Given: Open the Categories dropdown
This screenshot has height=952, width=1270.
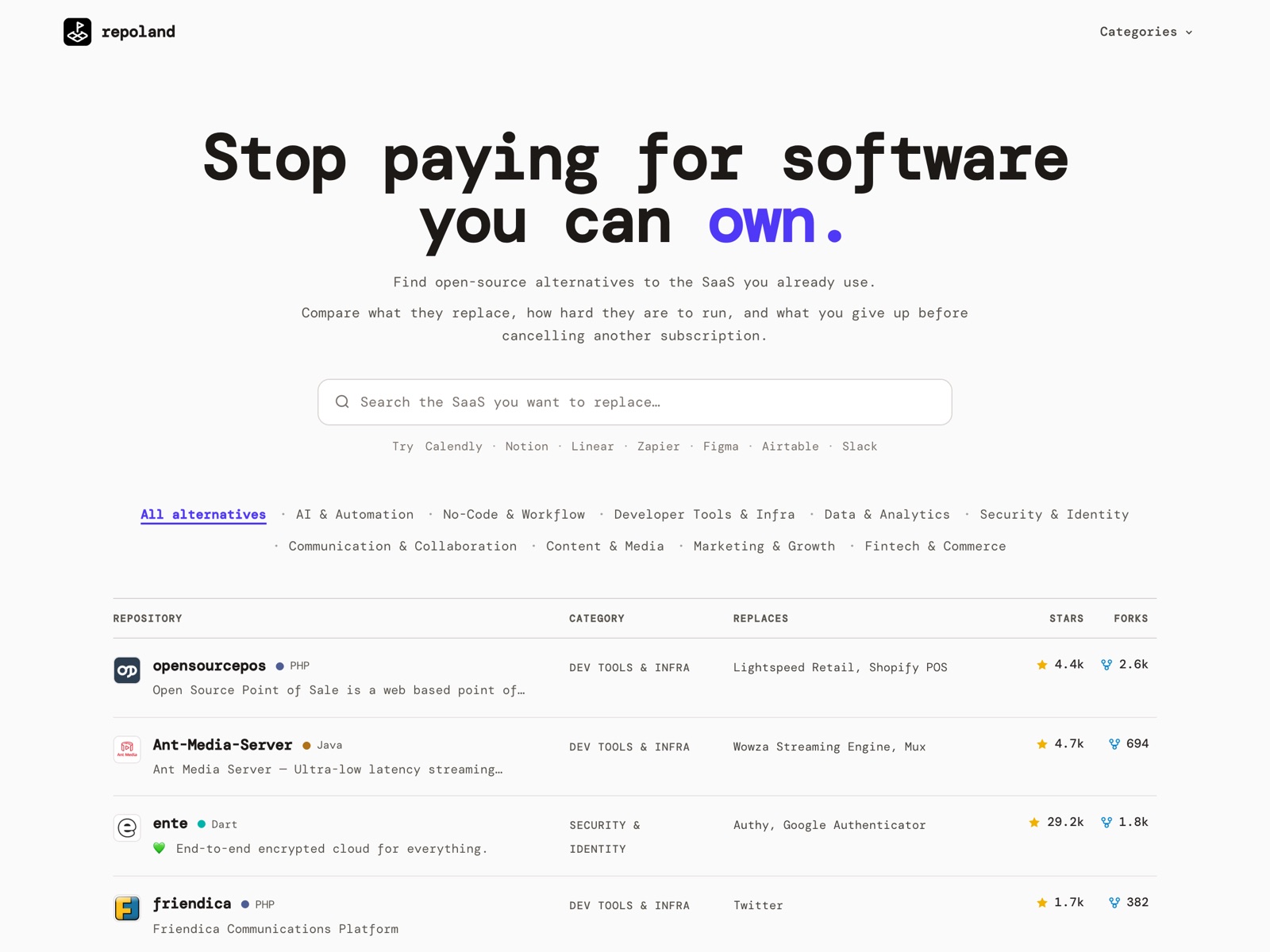Looking at the screenshot, I should click(x=1145, y=32).
